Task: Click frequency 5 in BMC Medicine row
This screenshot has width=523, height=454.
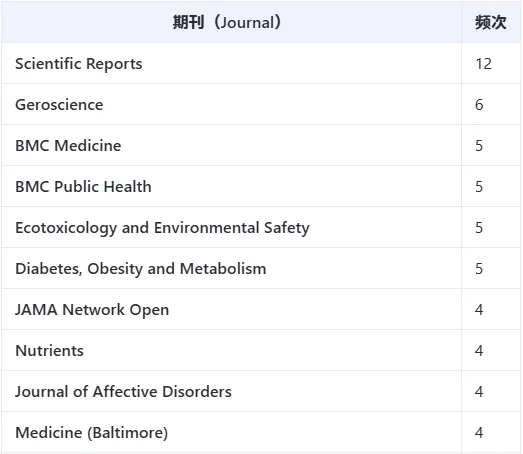Action: [479, 146]
